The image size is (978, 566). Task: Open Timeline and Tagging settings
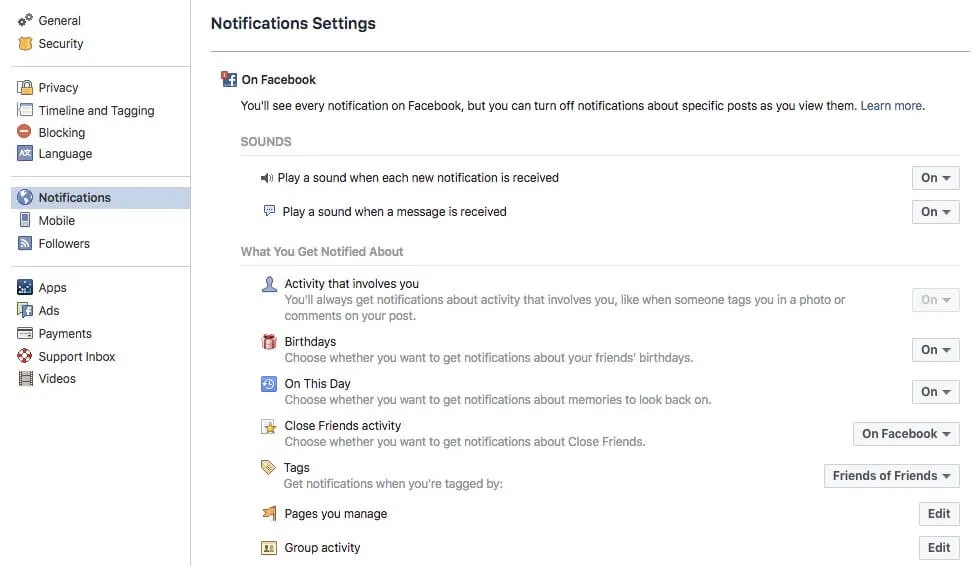point(96,111)
